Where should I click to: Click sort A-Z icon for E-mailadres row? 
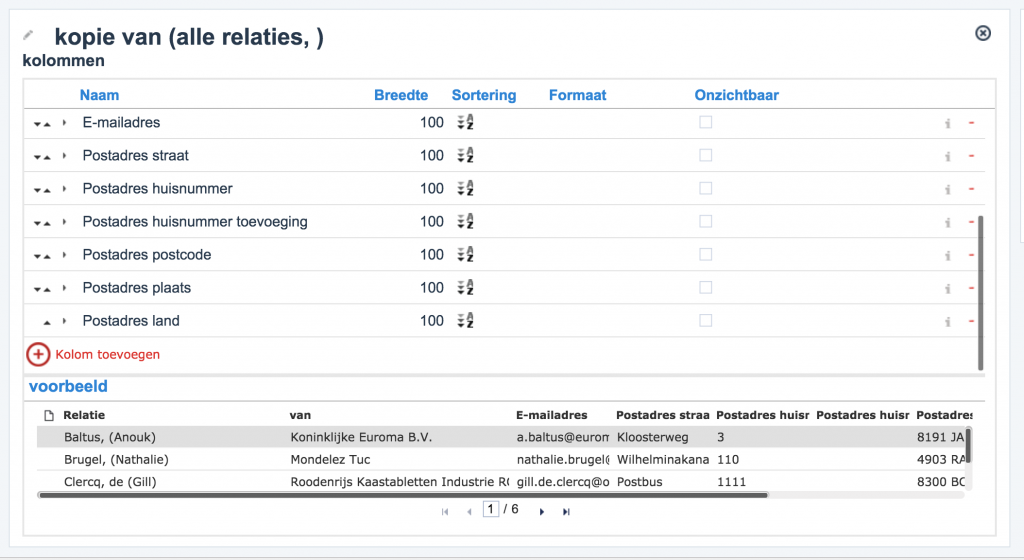click(x=465, y=123)
